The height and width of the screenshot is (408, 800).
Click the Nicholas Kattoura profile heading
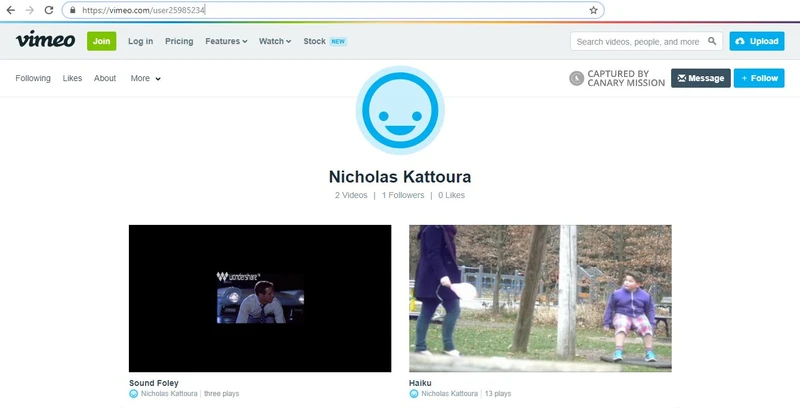point(400,177)
